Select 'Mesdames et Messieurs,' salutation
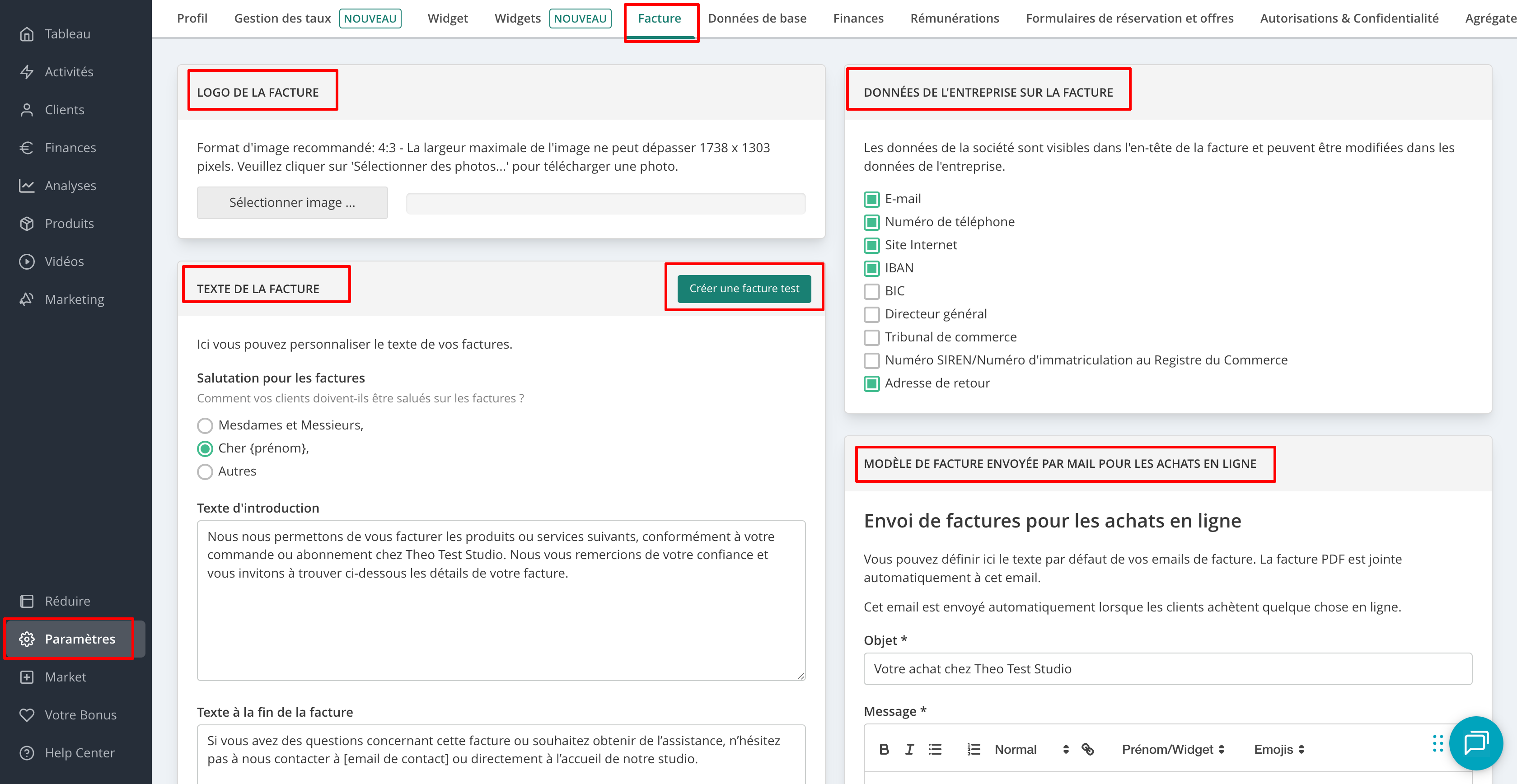 [205, 425]
